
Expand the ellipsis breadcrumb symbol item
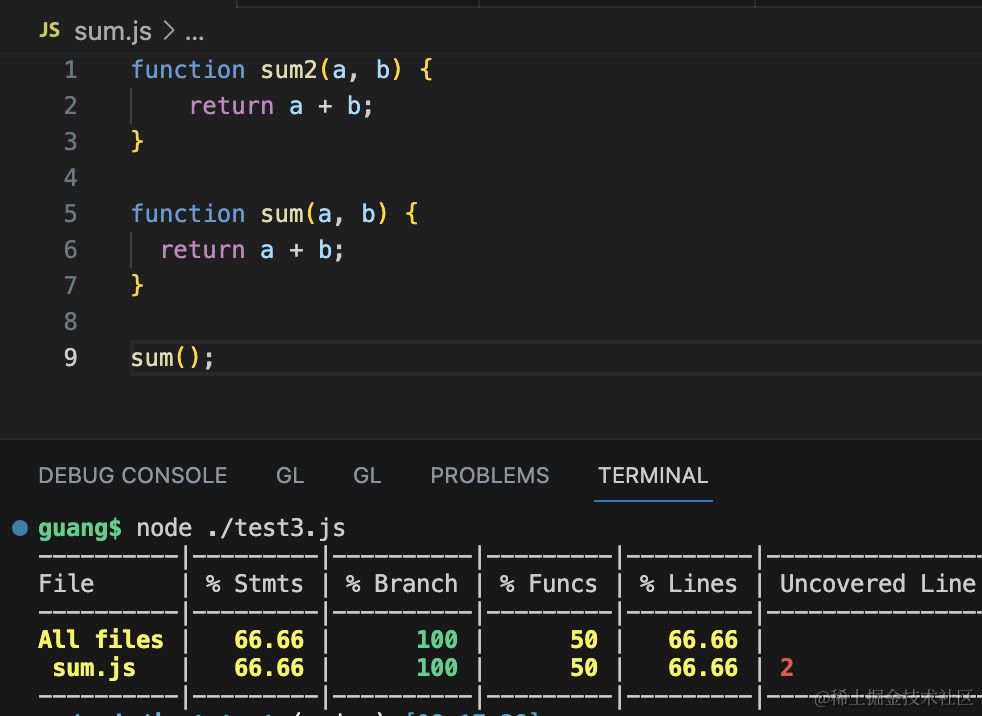(x=194, y=32)
